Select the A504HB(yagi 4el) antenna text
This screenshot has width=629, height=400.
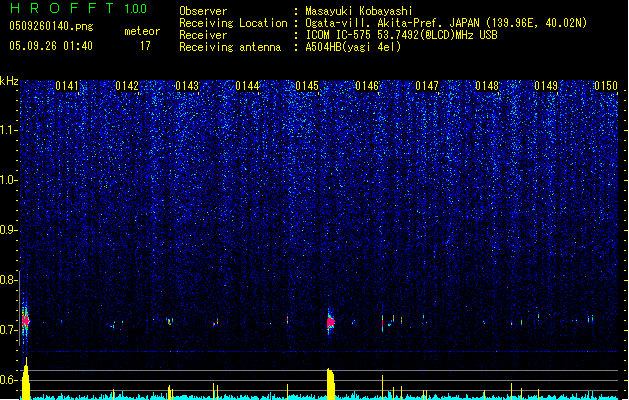pyautogui.click(x=353, y=47)
